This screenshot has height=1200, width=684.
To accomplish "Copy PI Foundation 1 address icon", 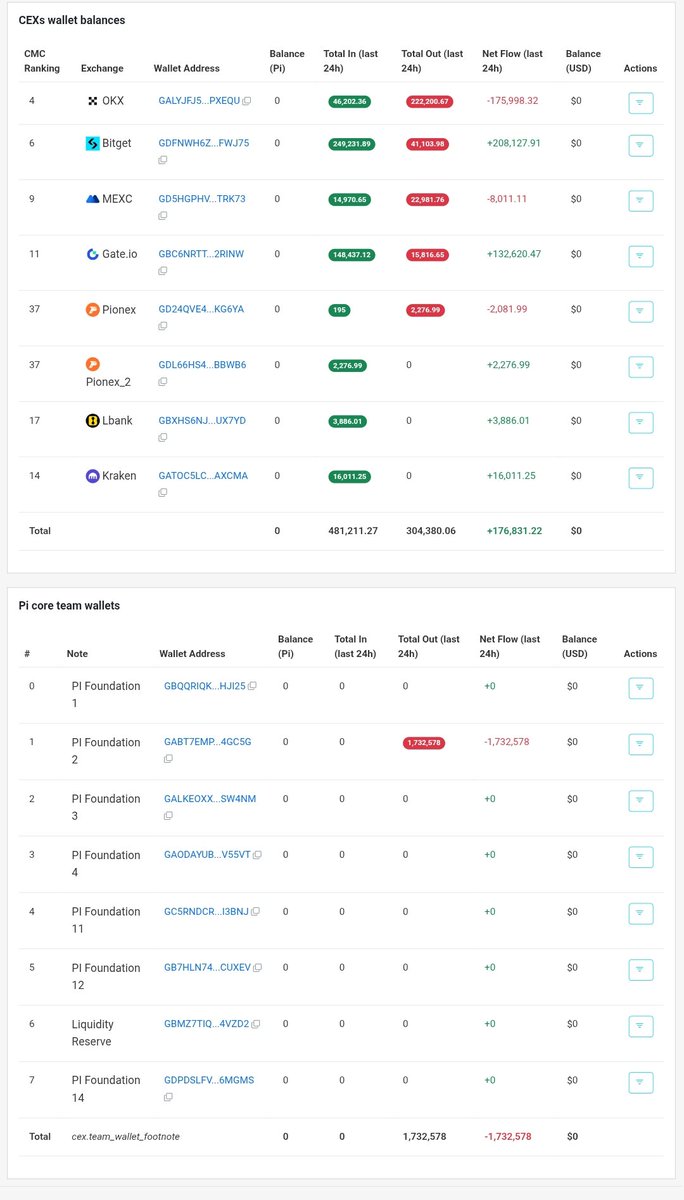I will pyautogui.click(x=252, y=686).
